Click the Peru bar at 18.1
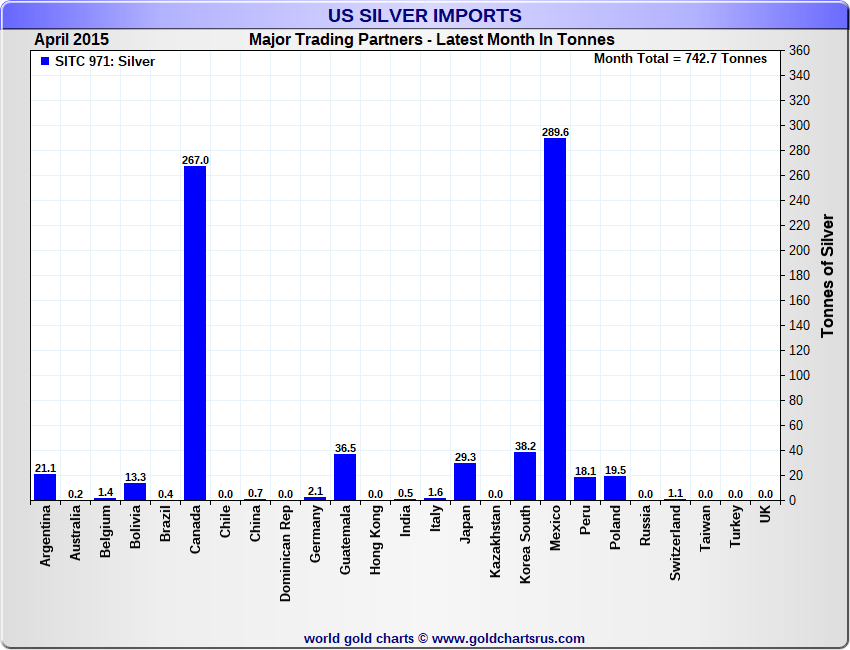 pyautogui.click(x=585, y=488)
